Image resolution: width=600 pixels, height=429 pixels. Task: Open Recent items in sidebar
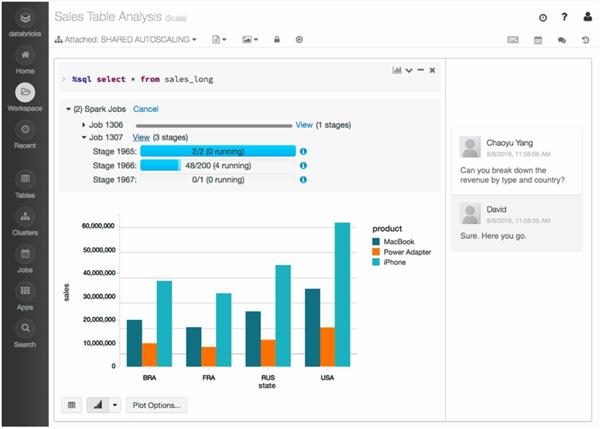coord(25,135)
